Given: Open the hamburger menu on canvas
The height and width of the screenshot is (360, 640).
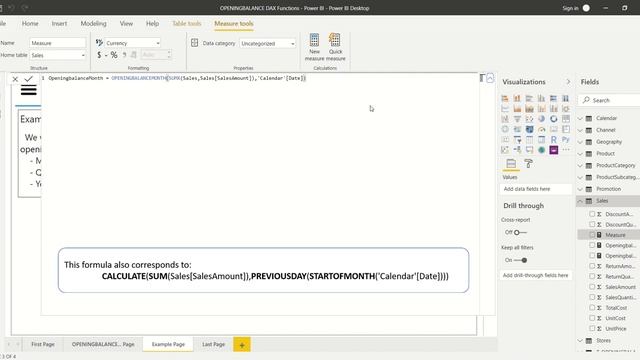Looking at the screenshot, I should pyautogui.click(x=29, y=90).
